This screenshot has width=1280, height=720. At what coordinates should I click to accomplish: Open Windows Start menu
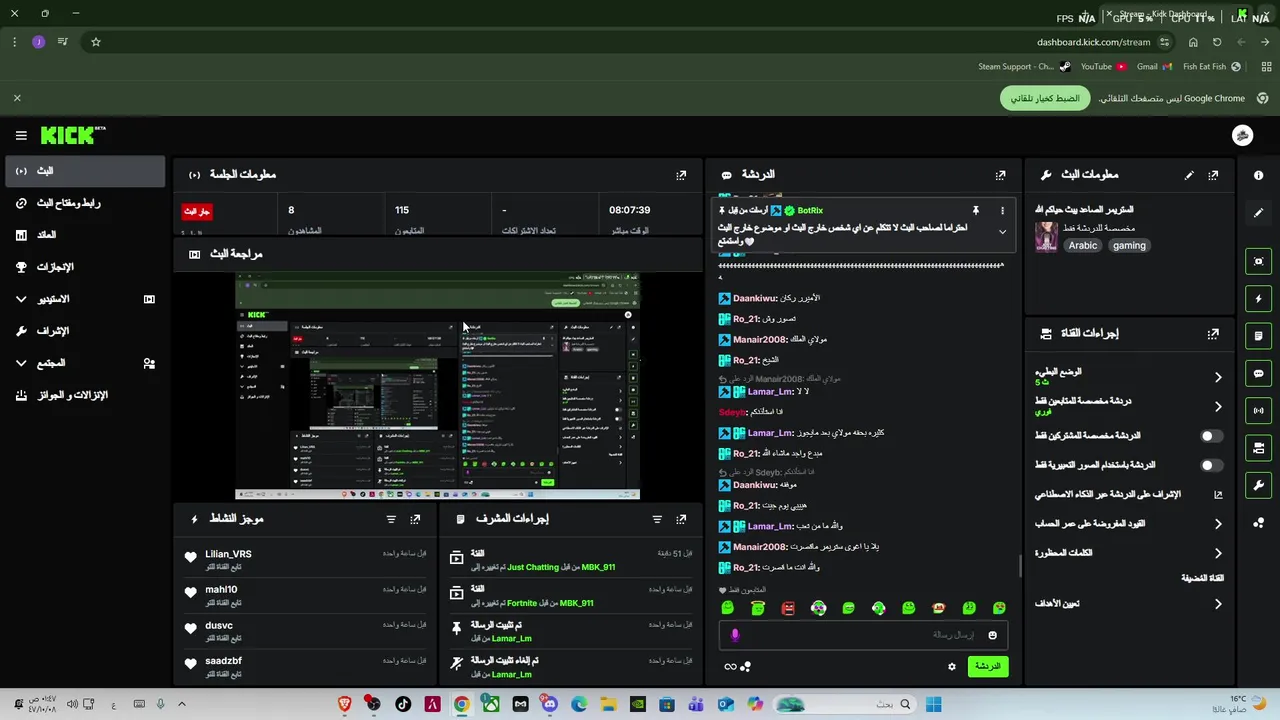[x=933, y=704]
